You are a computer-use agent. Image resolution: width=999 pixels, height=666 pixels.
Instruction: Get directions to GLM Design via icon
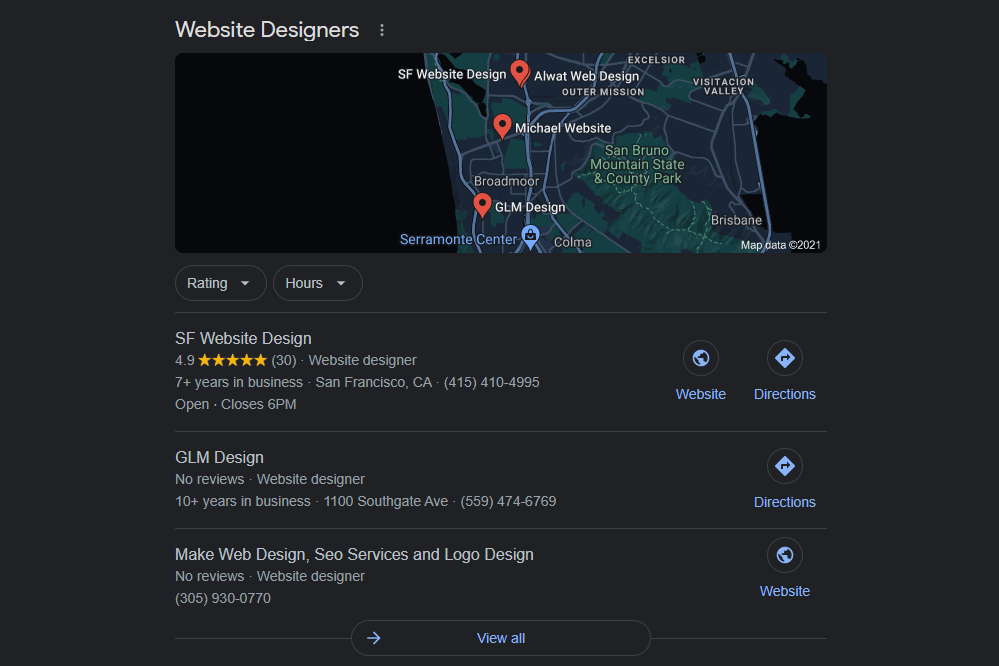(785, 466)
